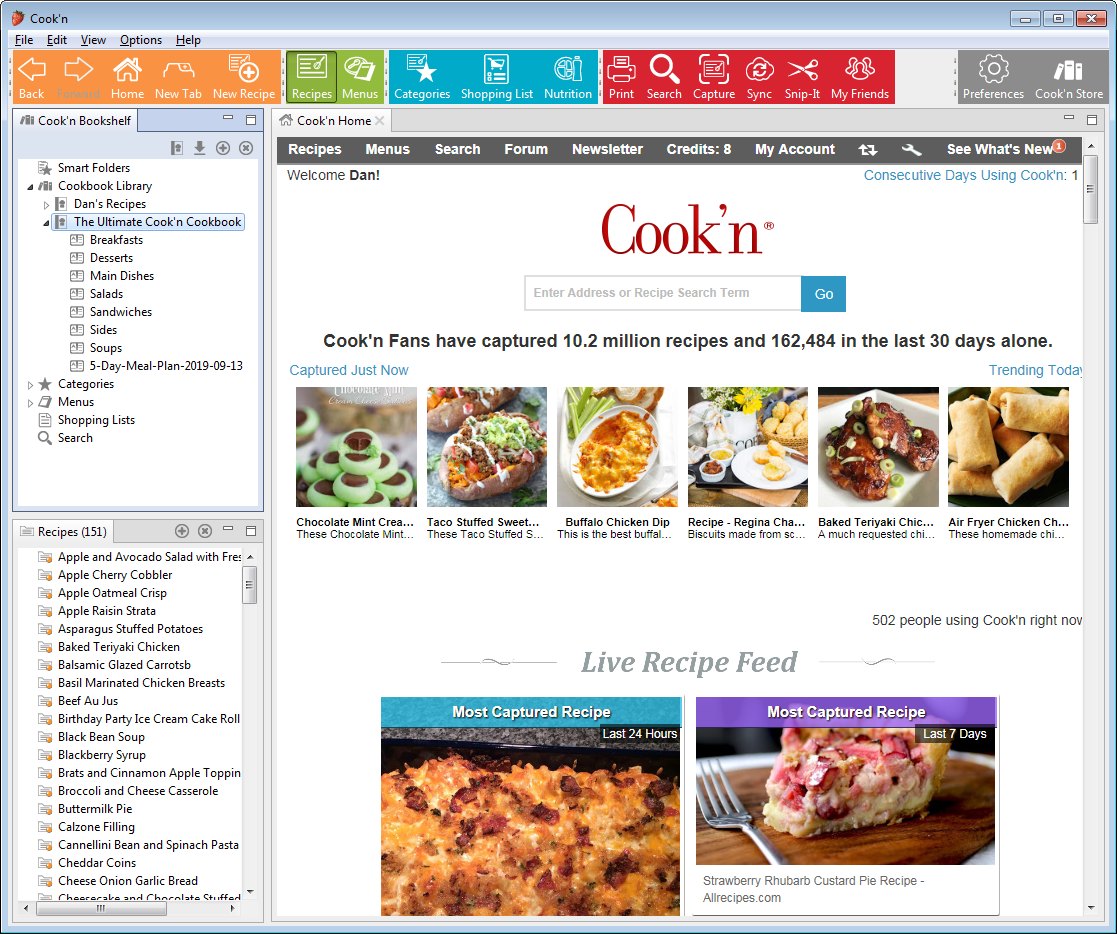Go back using the Back toolbar arrow
The width and height of the screenshot is (1117, 934).
click(31, 78)
